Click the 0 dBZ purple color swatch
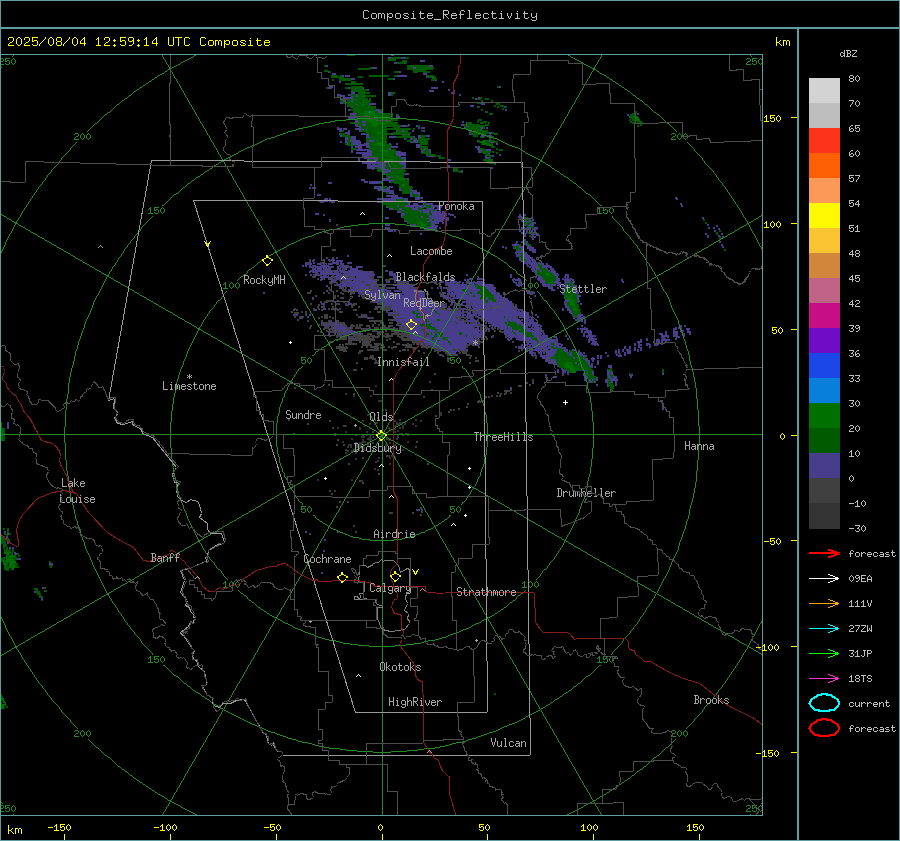This screenshot has width=900, height=841. 824,465
